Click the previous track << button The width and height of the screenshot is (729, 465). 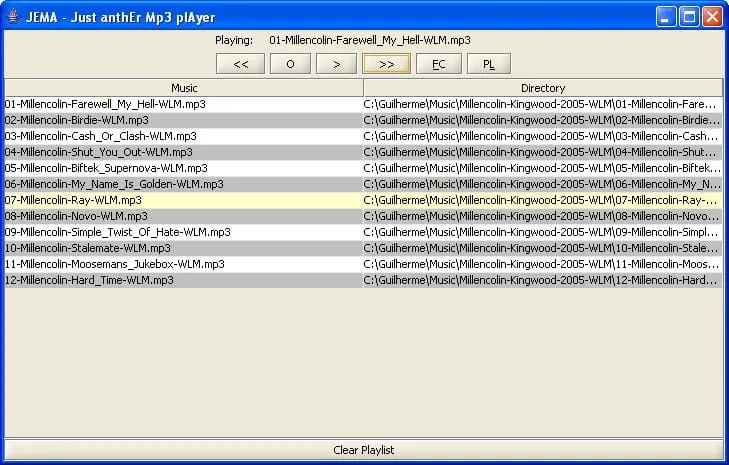pos(240,64)
